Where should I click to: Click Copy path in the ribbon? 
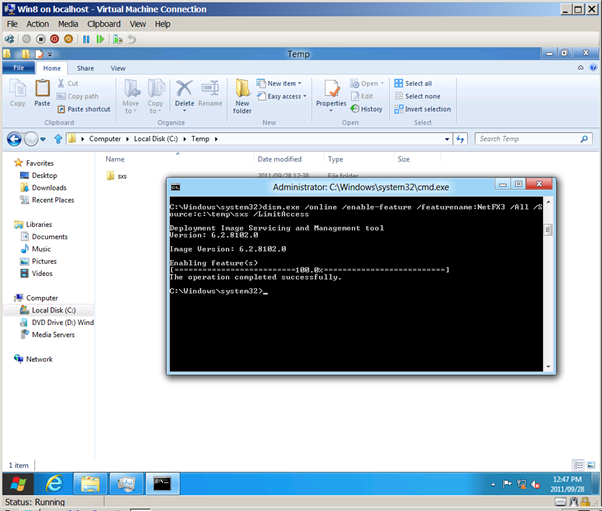(x=78, y=96)
